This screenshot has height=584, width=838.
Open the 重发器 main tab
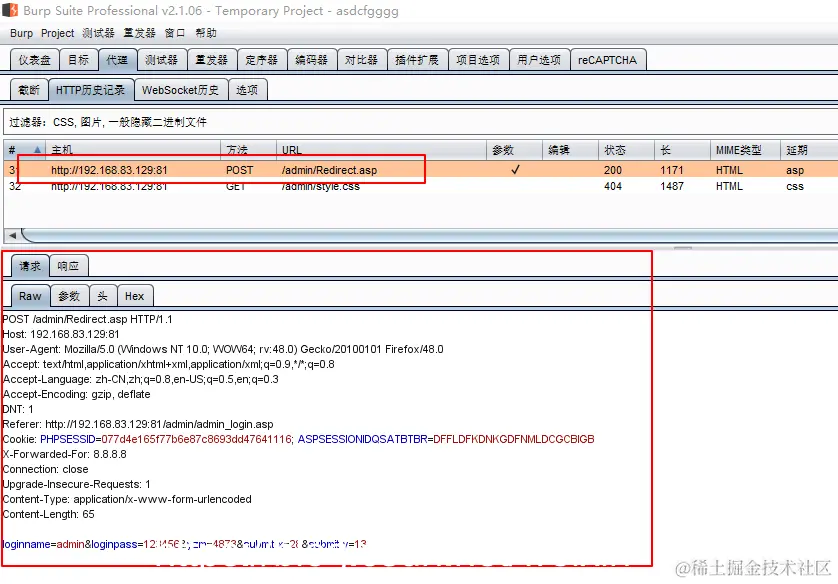tap(212, 60)
